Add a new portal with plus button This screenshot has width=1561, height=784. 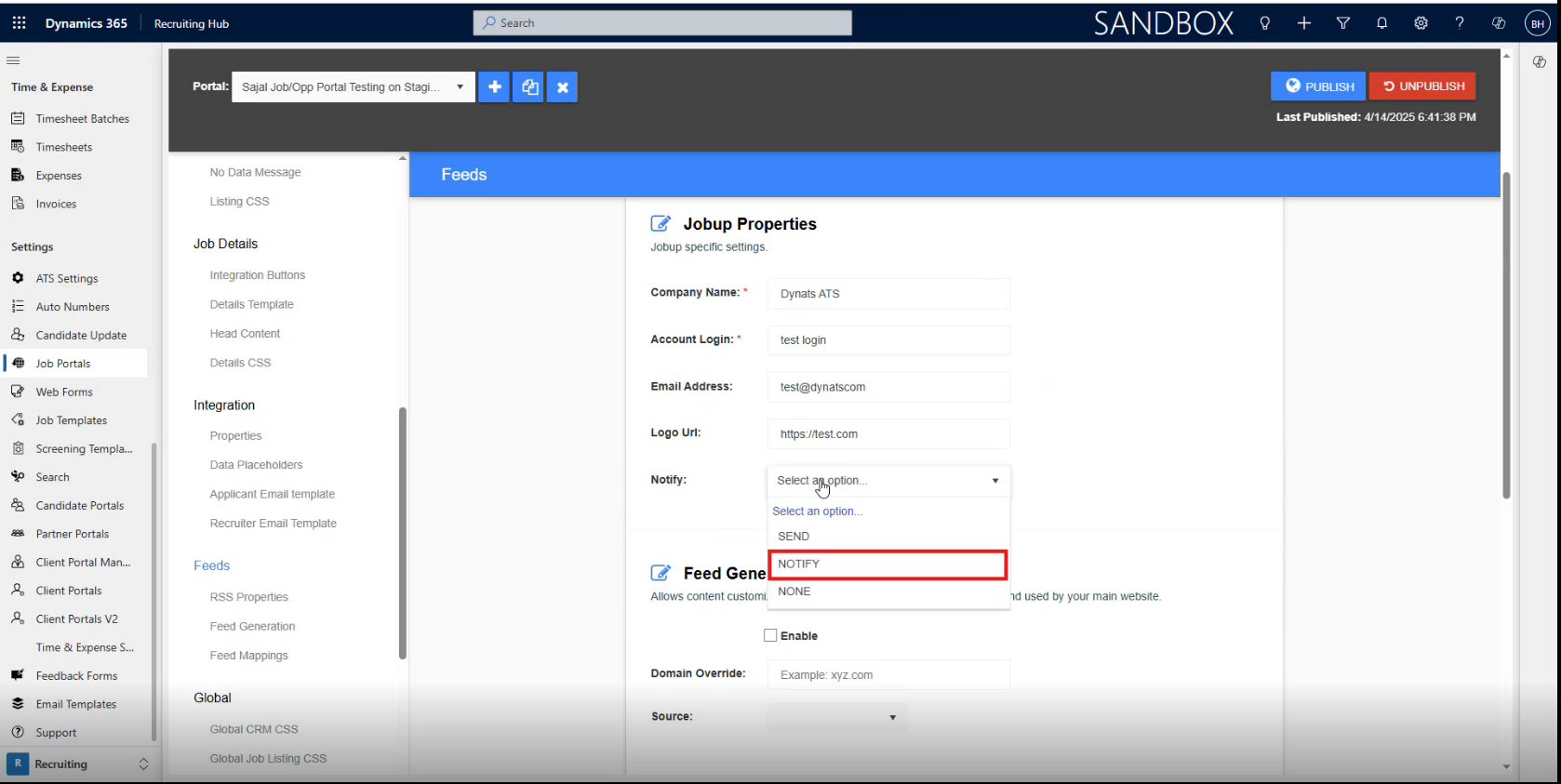coord(494,86)
